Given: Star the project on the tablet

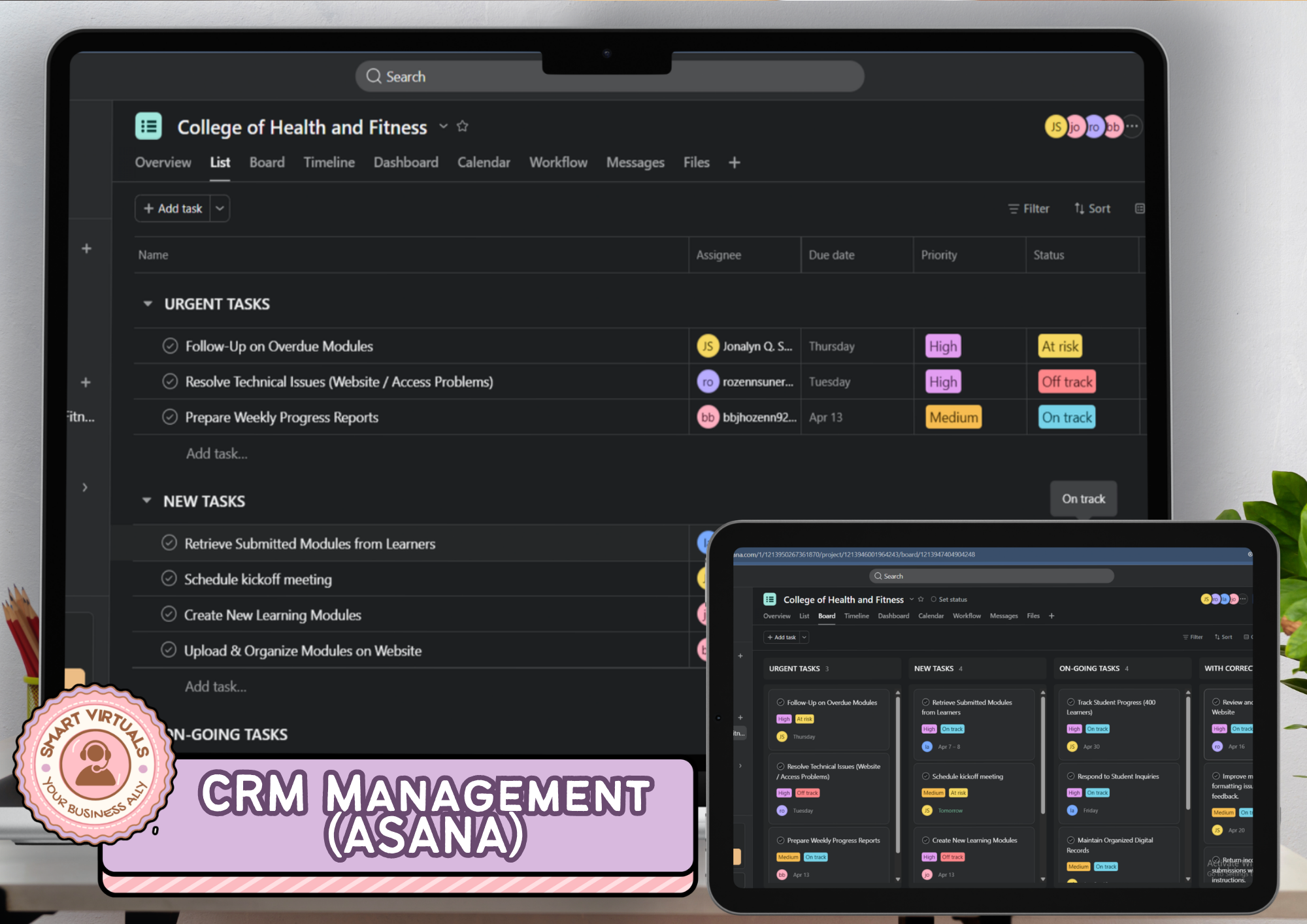Looking at the screenshot, I should pyautogui.click(x=921, y=599).
